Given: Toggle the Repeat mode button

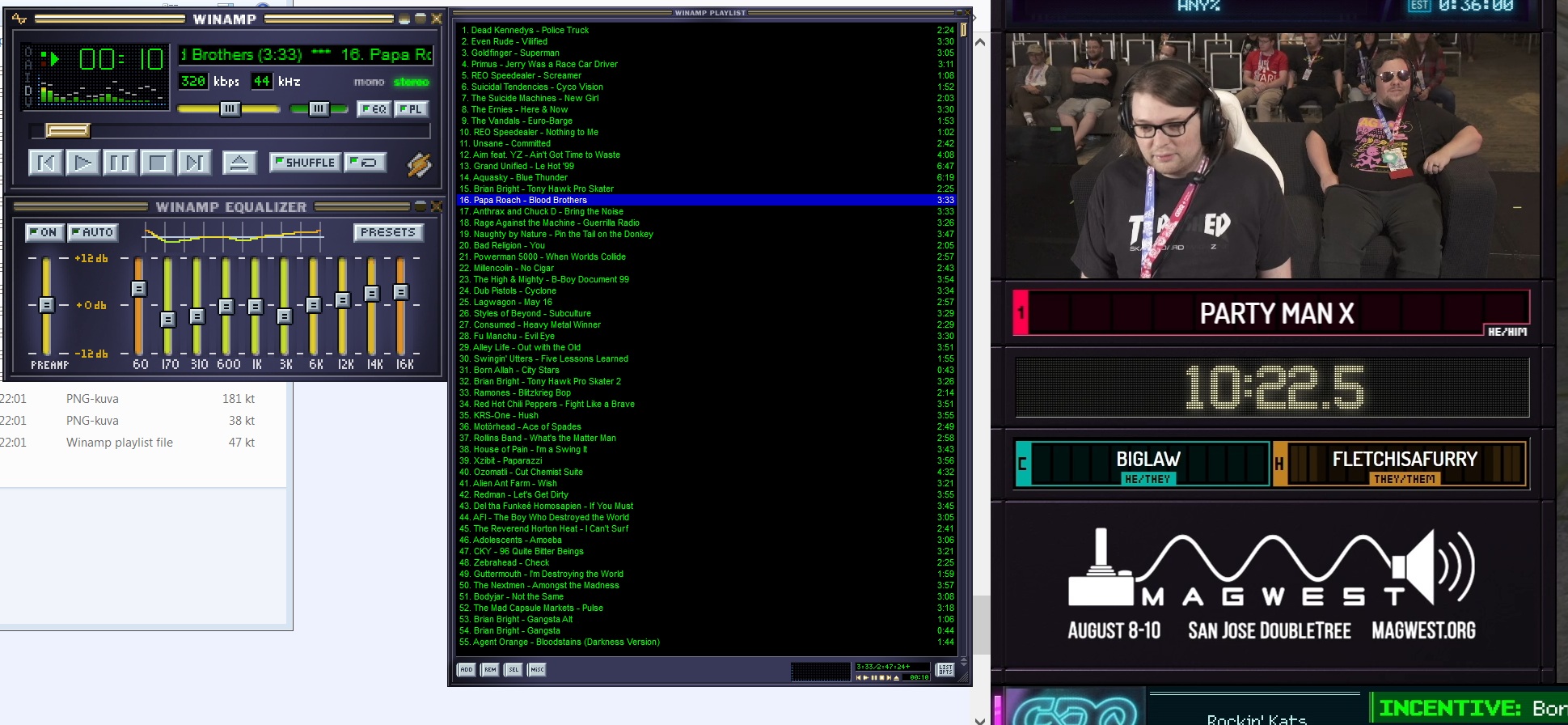Looking at the screenshot, I should click(365, 162).
